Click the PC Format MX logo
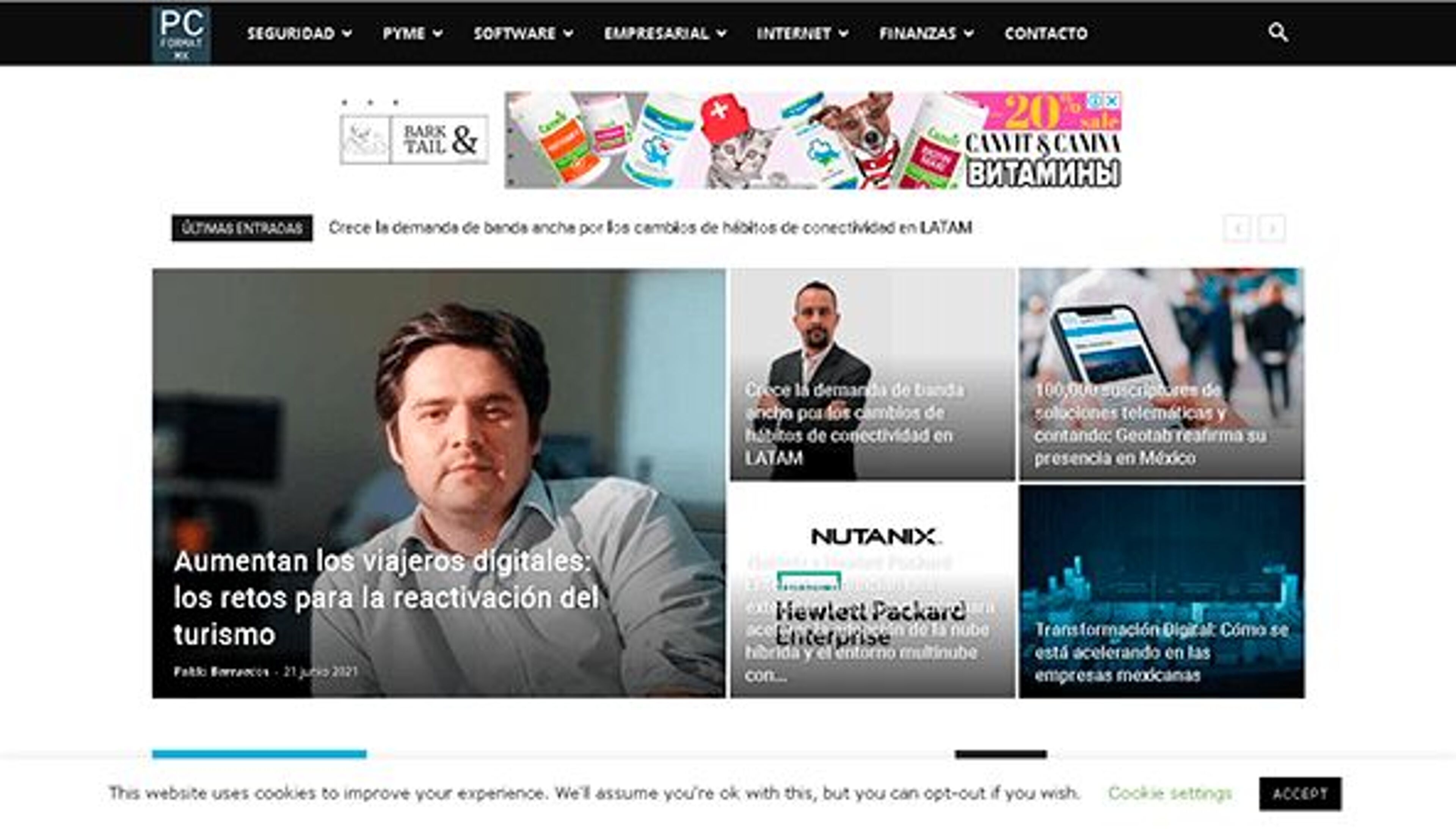1456x829 pixels. pos(182,34)
